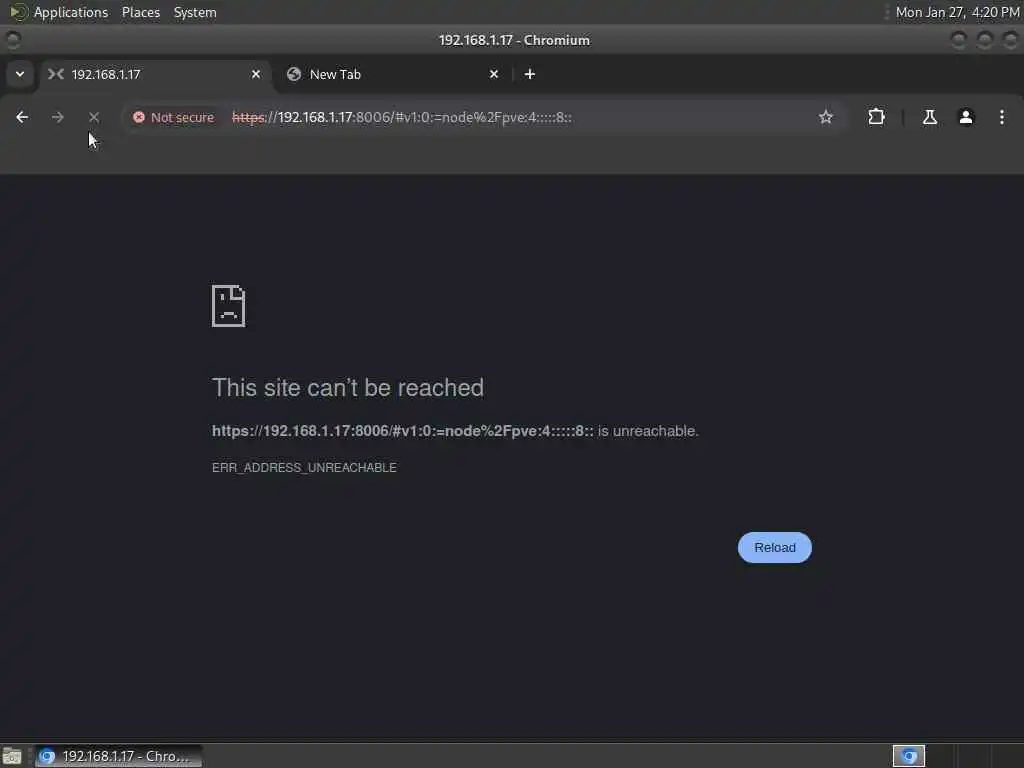Go back using the browser back arrow

click(x=22, y=117)
